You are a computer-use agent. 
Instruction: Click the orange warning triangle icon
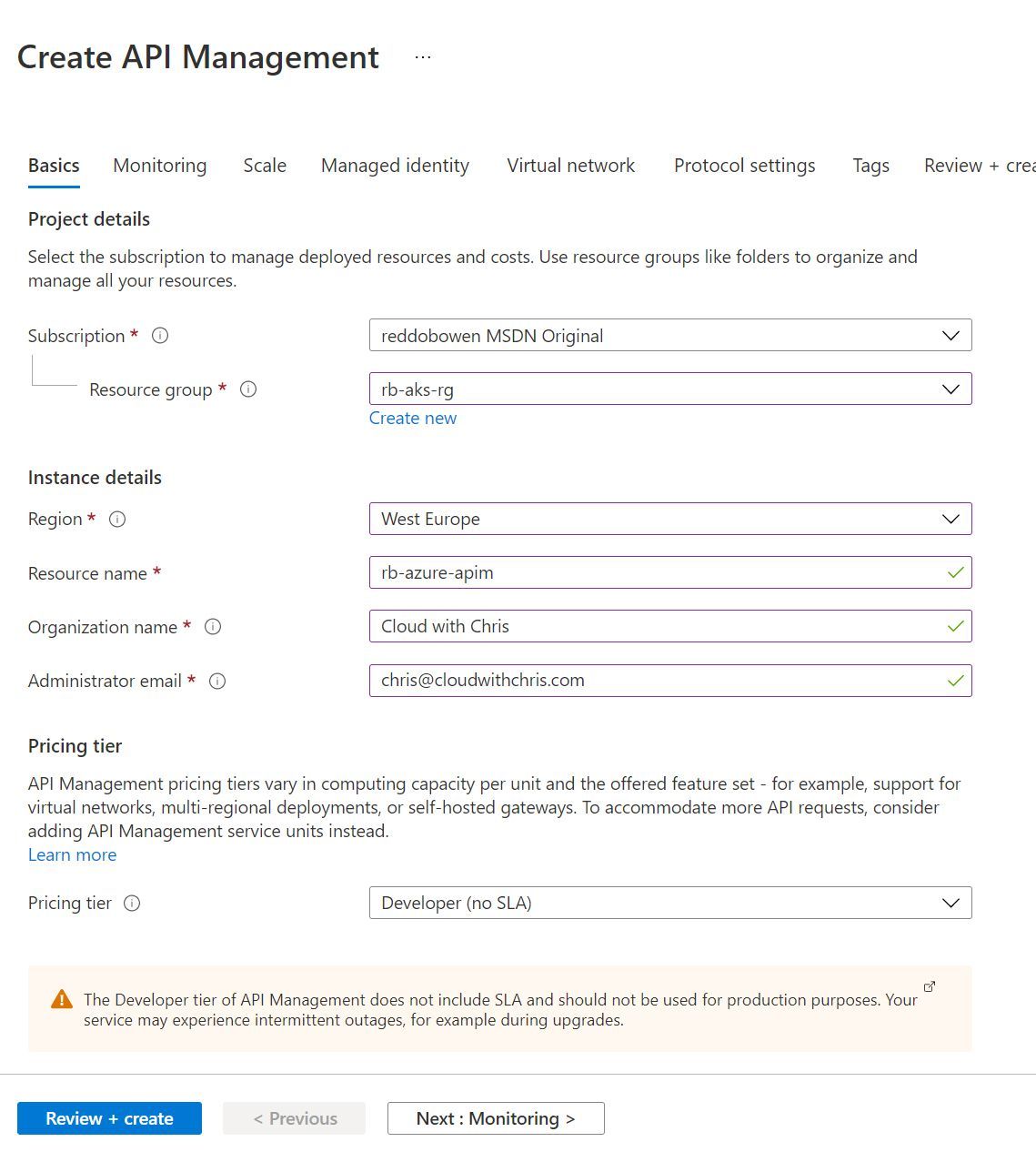tap(62, 999)
